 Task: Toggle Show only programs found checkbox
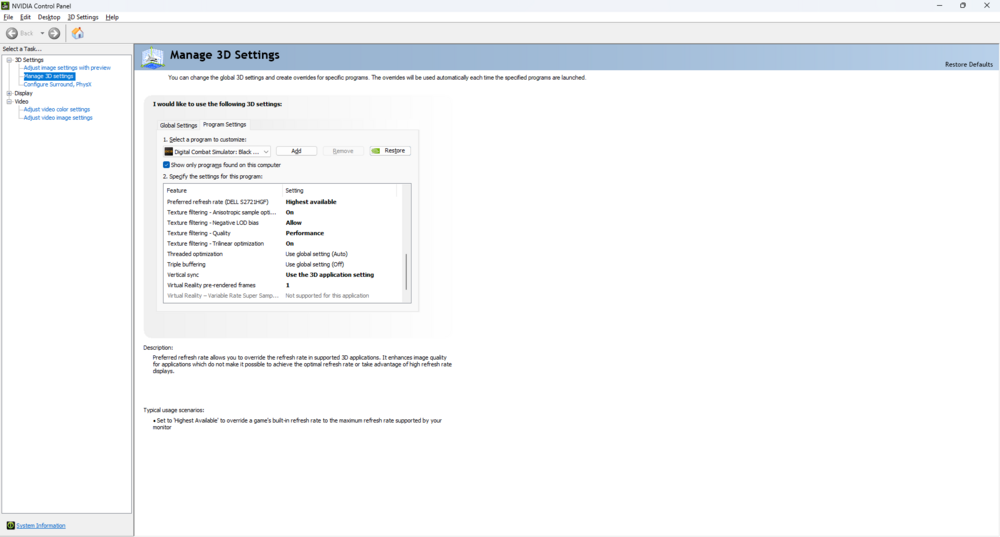tap(166, 165)
